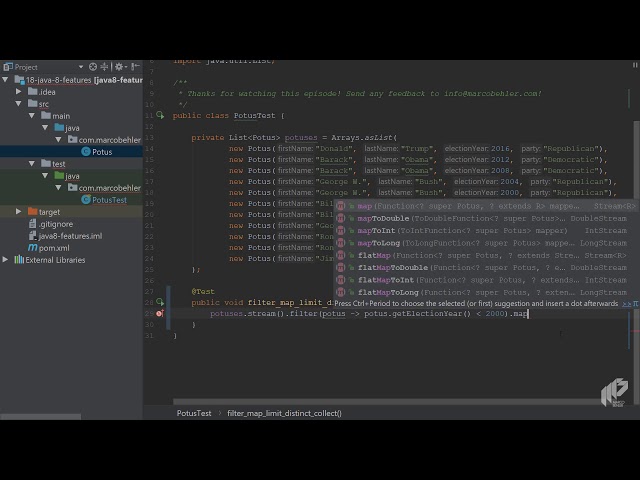Hide the Project tool window
Image resolution: width=640 pixels, height=480 pixels.
pyautogui.click(x=136, y=67)
